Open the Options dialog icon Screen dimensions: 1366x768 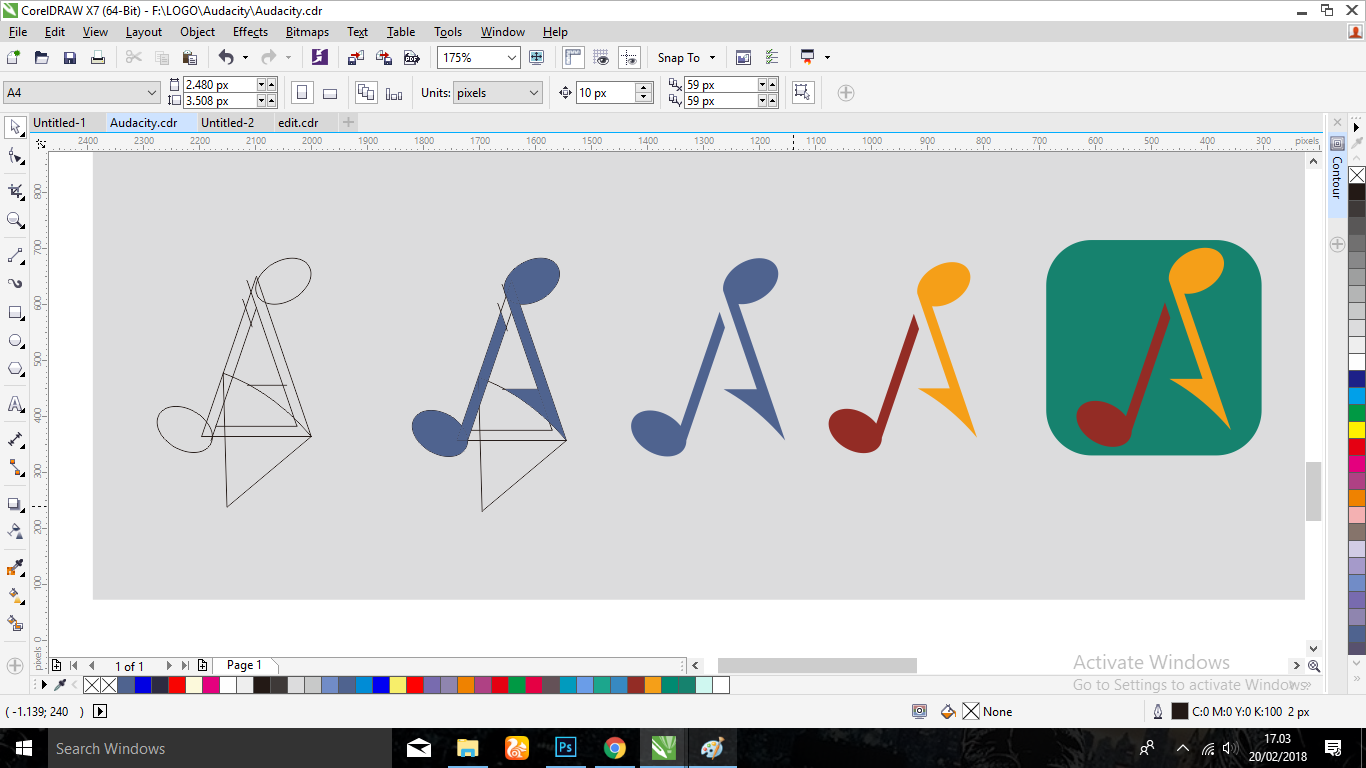click(771, 58)
